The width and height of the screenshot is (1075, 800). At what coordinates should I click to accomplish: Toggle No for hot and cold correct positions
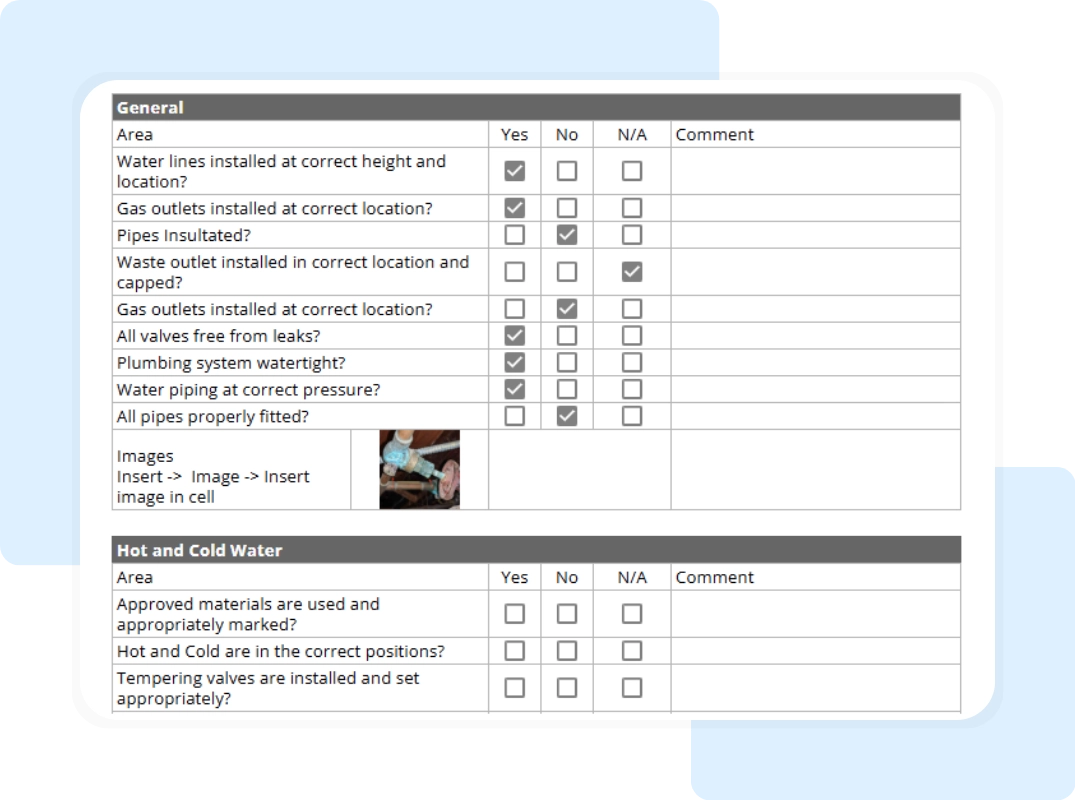click(x=566, y=650)
